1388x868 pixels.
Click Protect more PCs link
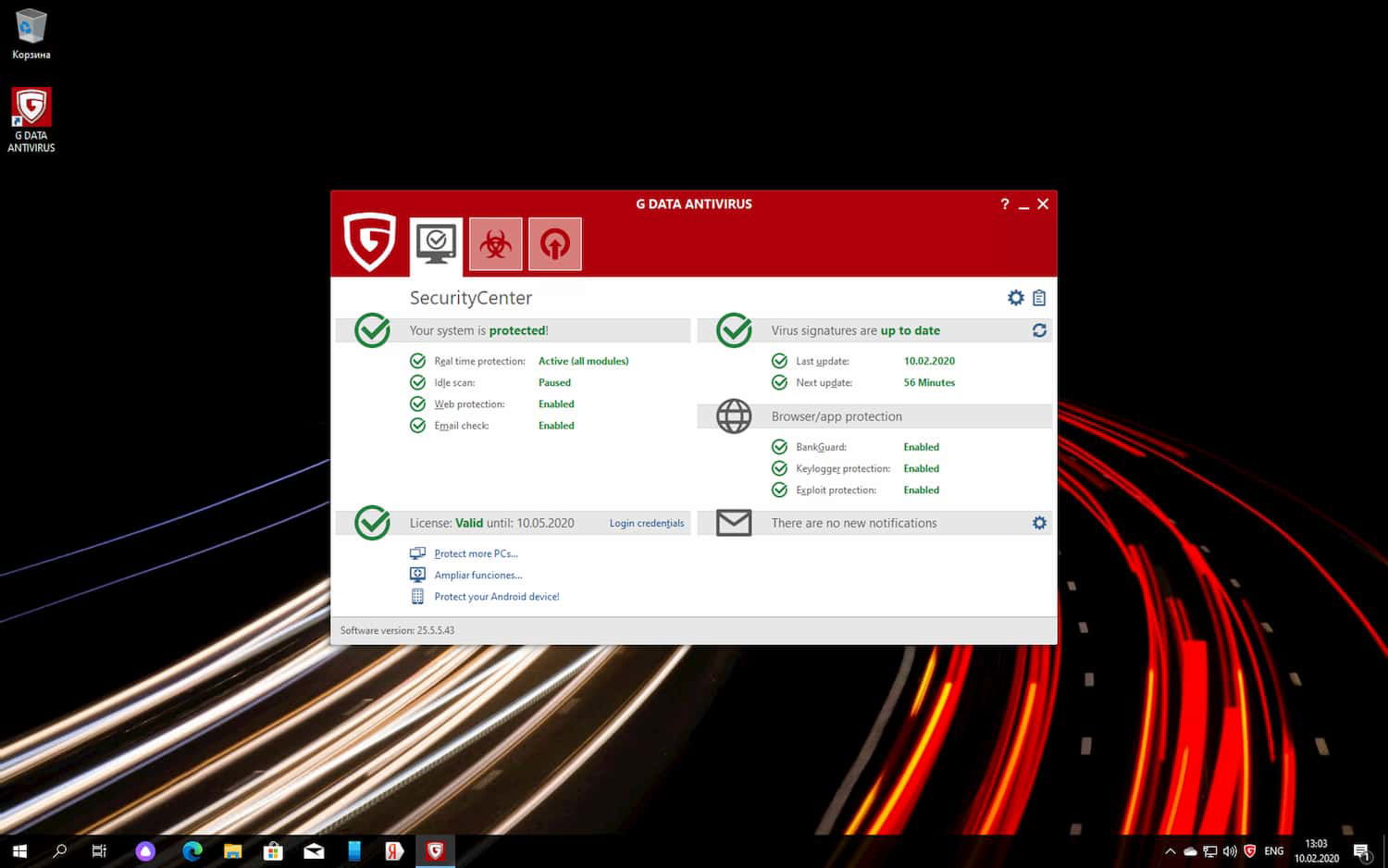point(476,552)
